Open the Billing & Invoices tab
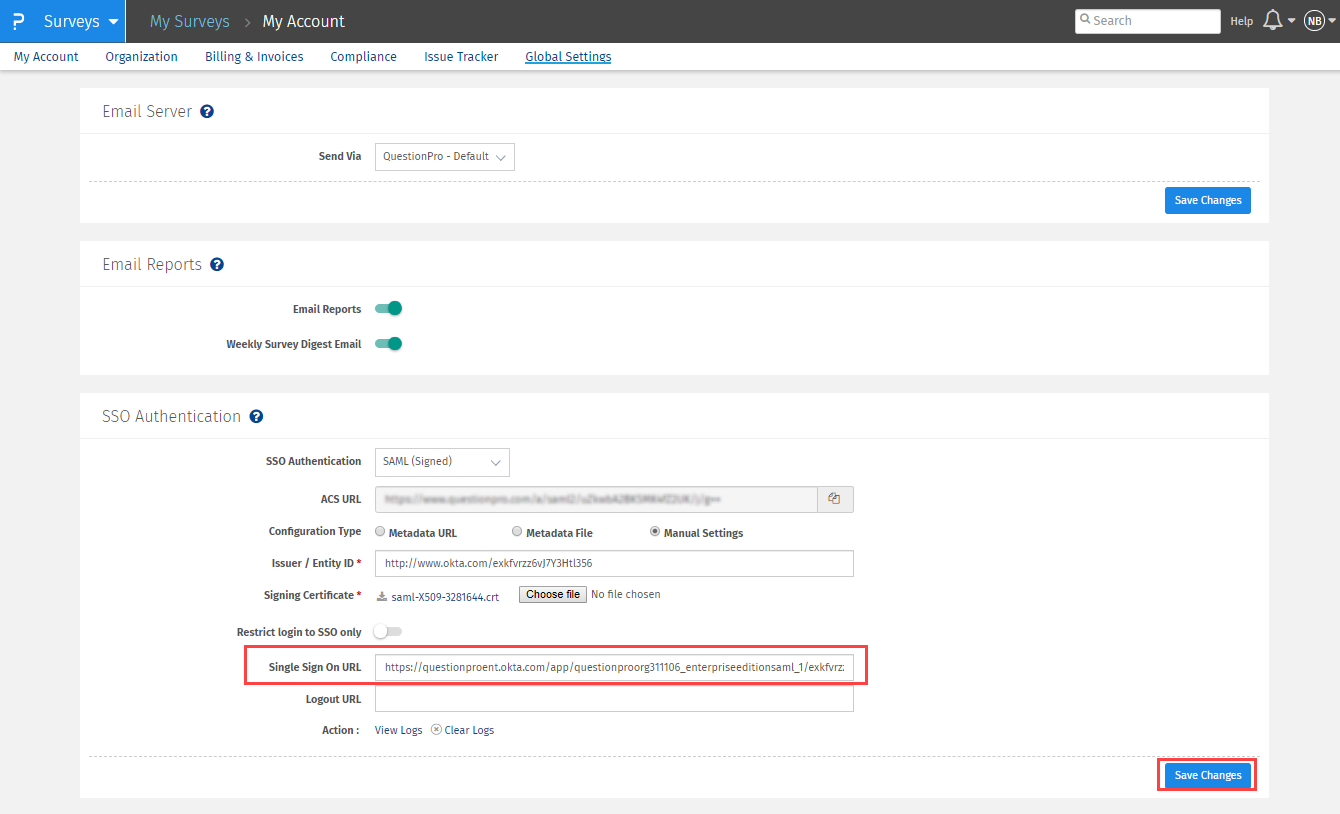 coord(254,56)
